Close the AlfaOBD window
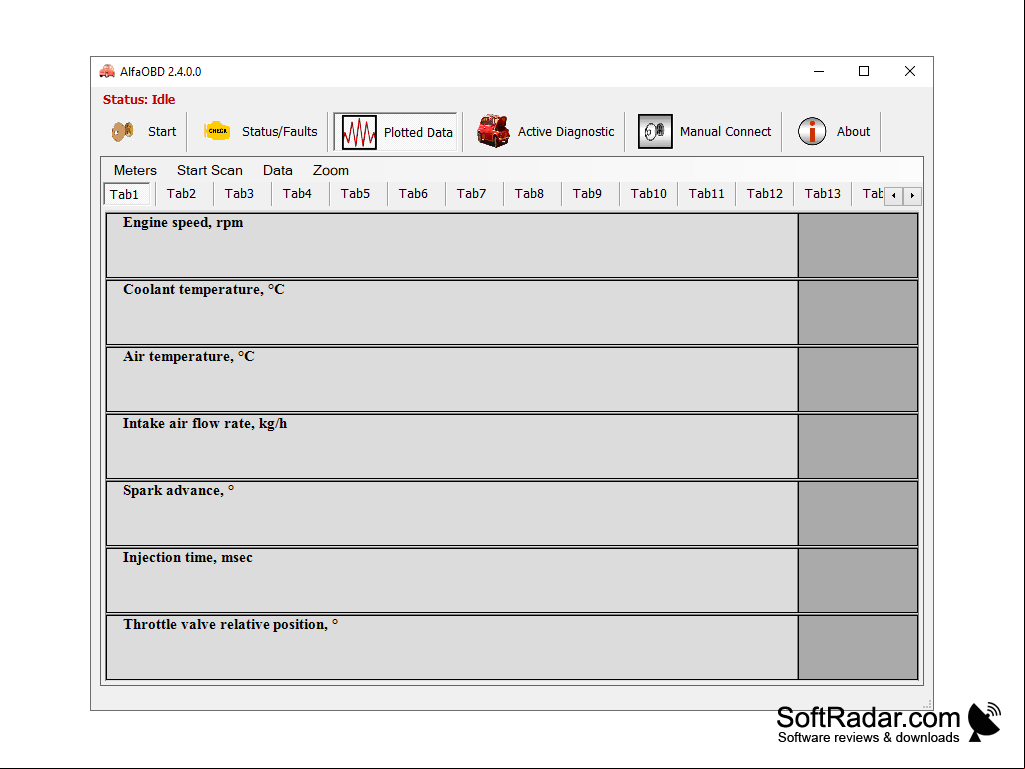Screen dimensions: 1025x769 pyautogui.click(x=909, y=71)
